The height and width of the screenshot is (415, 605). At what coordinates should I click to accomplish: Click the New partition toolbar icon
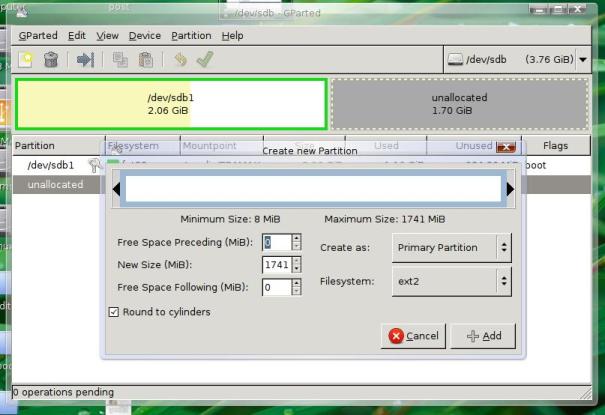coord(26,60)
